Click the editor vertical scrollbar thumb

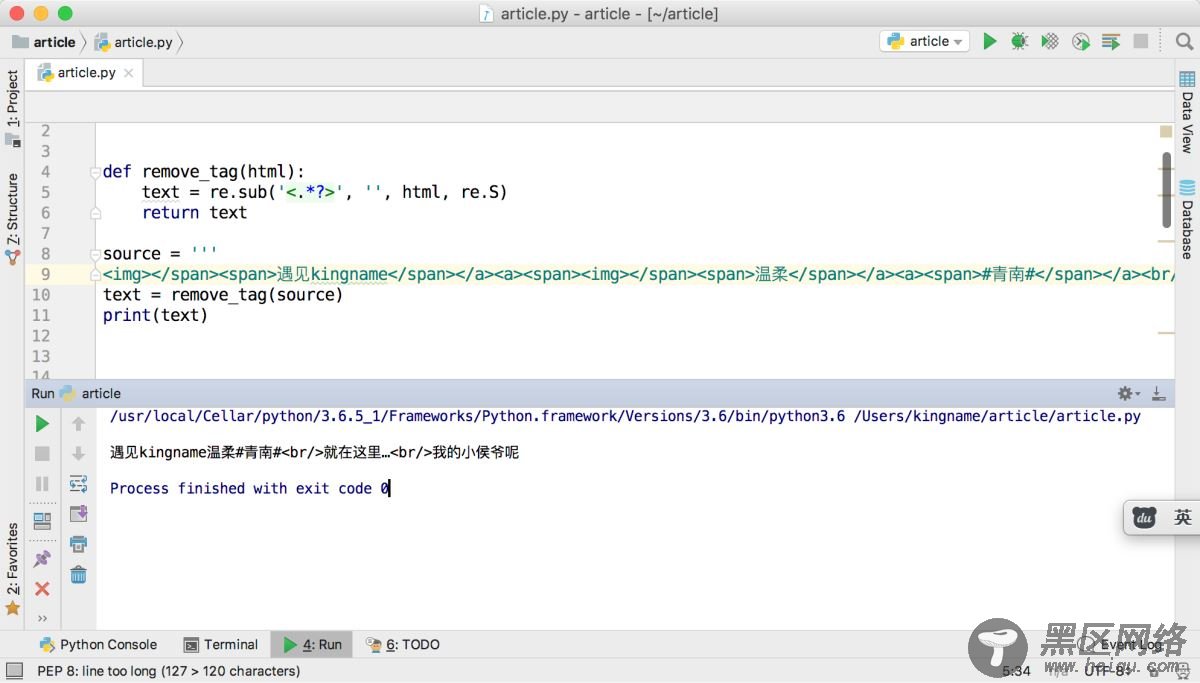tap(1166, 190)
